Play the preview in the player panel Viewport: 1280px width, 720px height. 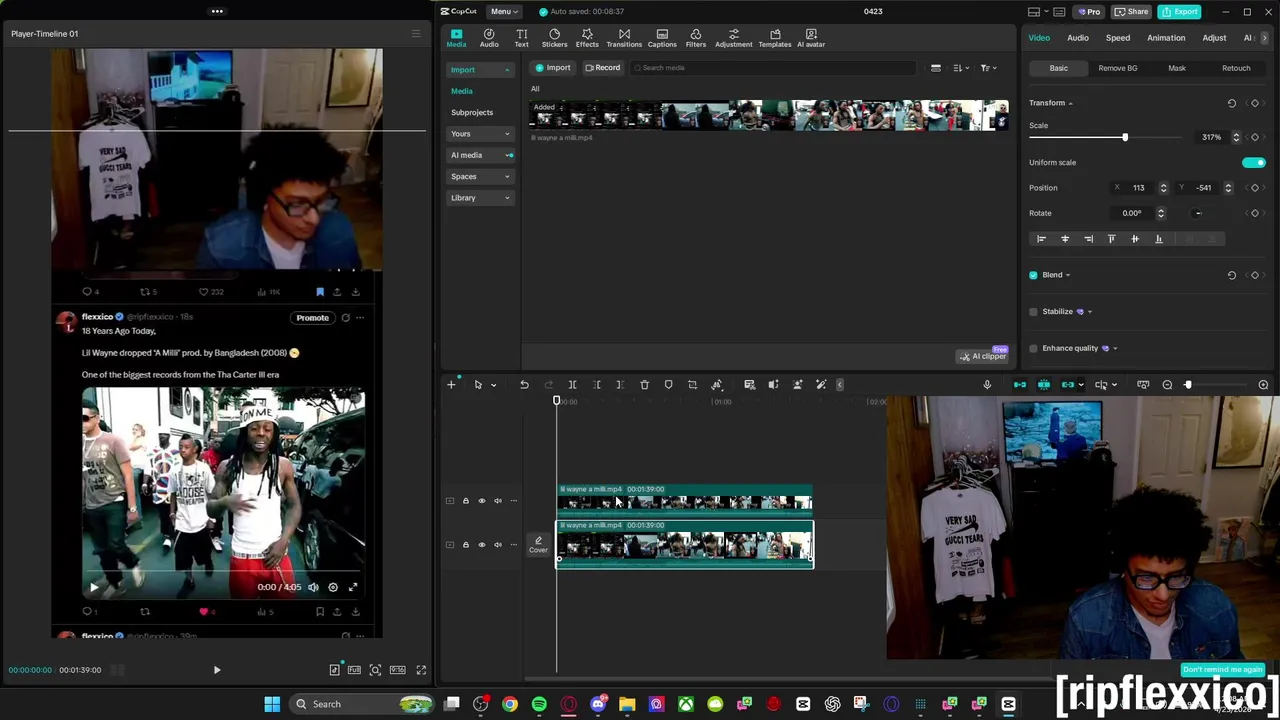coord(217,670)
